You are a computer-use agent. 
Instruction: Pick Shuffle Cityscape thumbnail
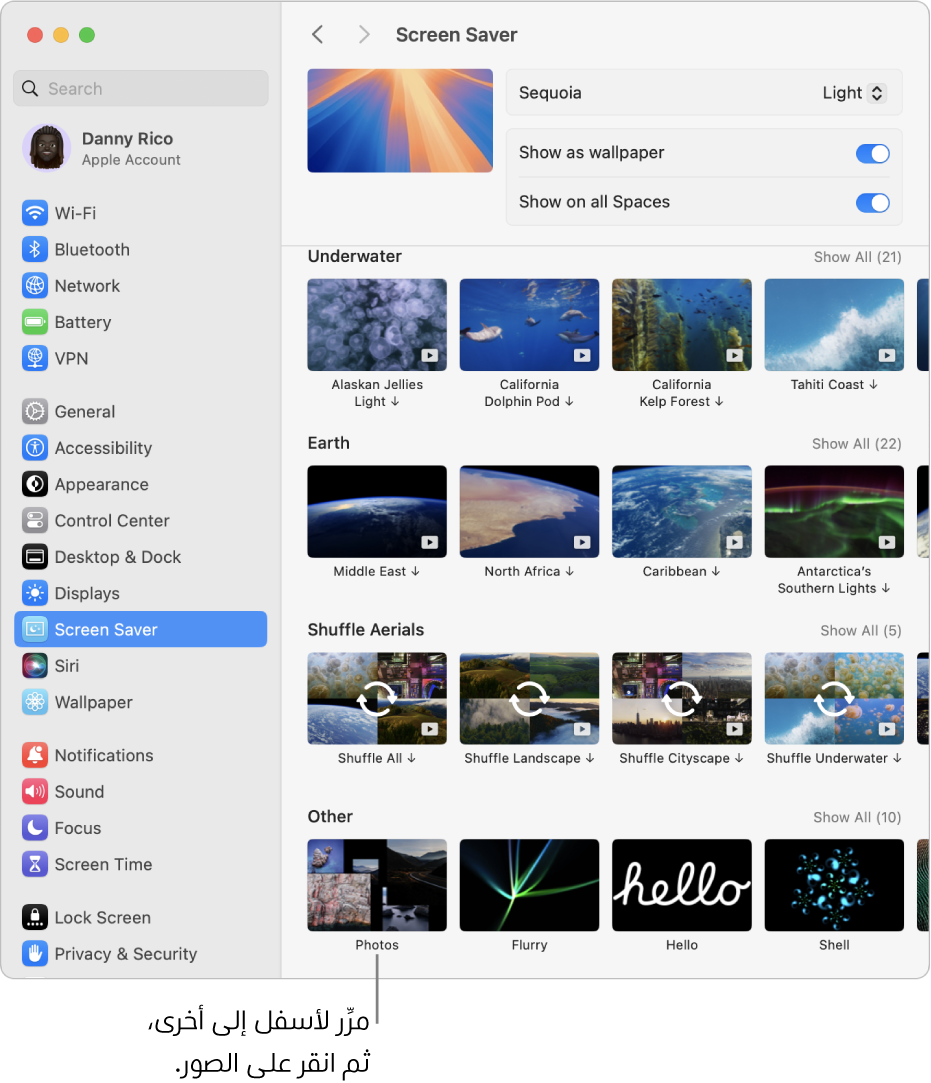click(682, 698)
